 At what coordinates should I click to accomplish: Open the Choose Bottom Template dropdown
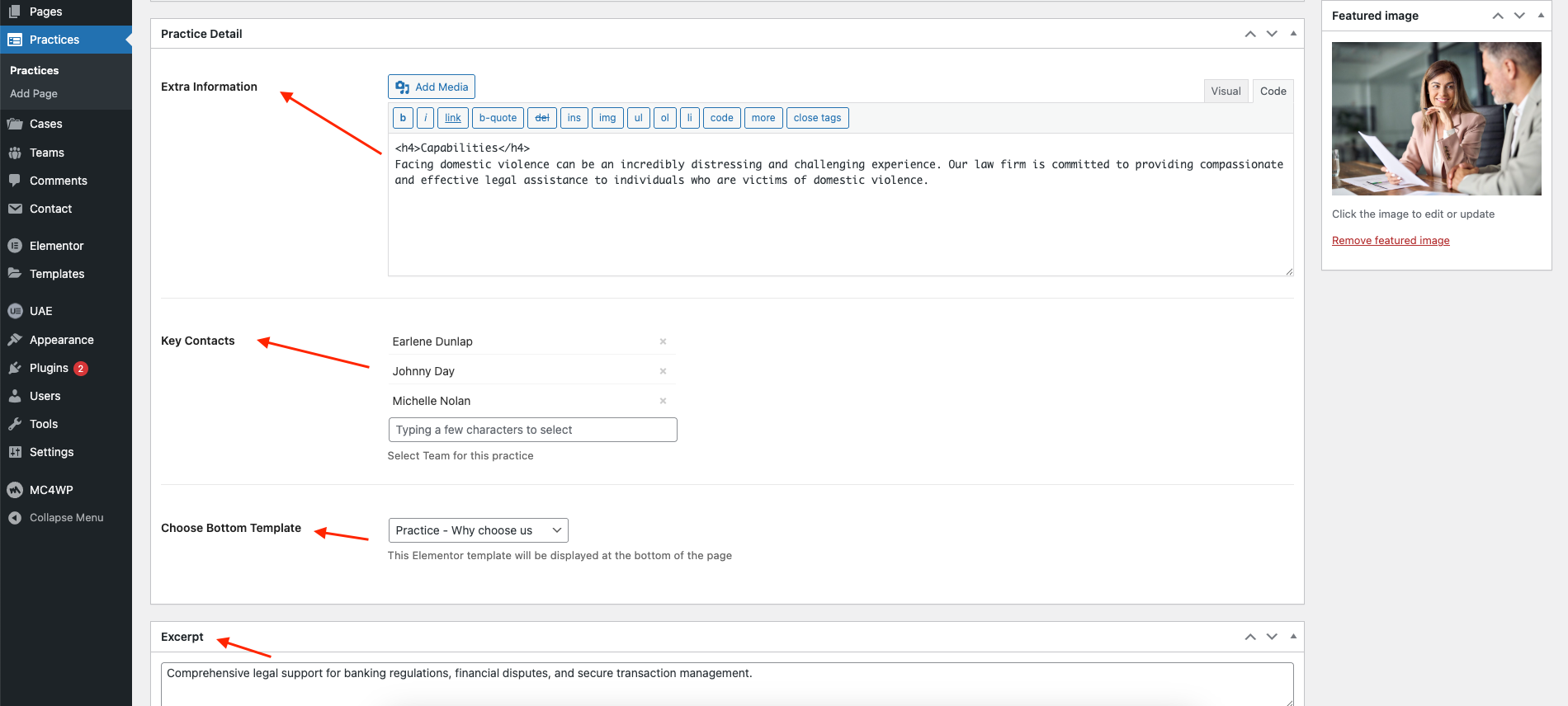(x=478, y=530)
